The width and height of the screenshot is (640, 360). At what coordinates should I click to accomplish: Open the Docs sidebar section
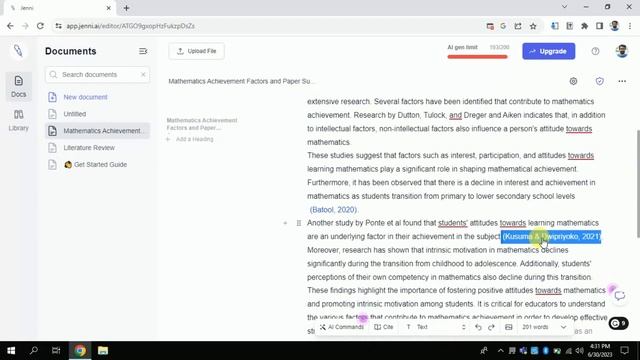pyautogui.click(x=18, y=86)
